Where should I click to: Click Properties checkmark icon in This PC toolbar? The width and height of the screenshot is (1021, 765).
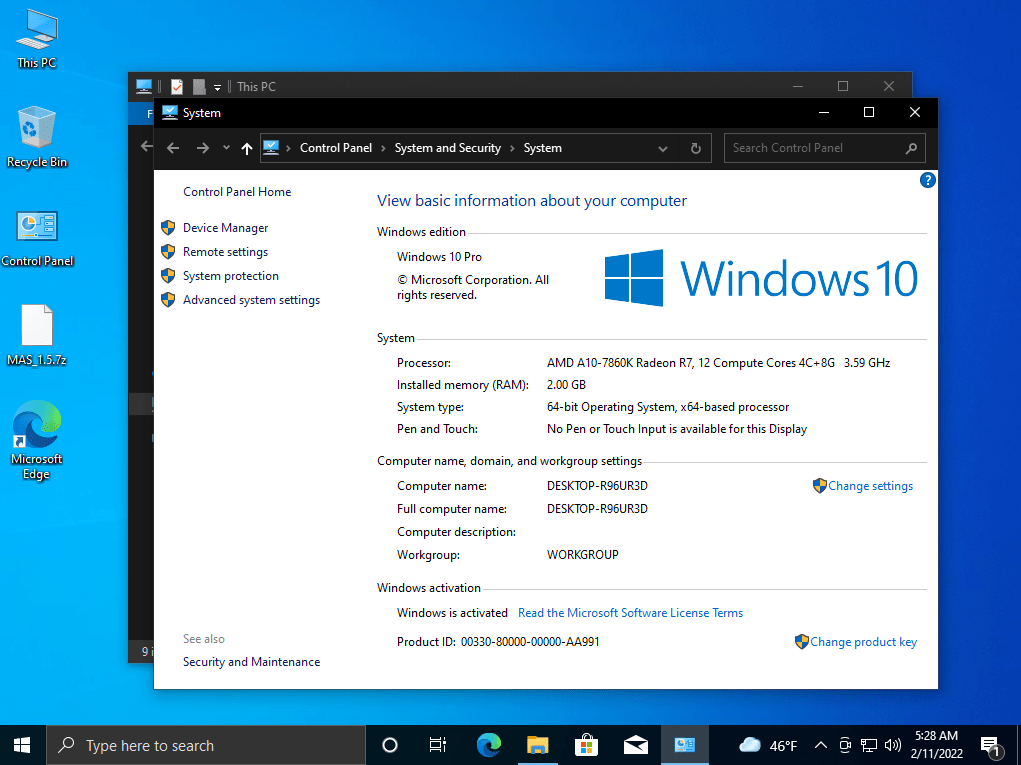tap(176, 86)
